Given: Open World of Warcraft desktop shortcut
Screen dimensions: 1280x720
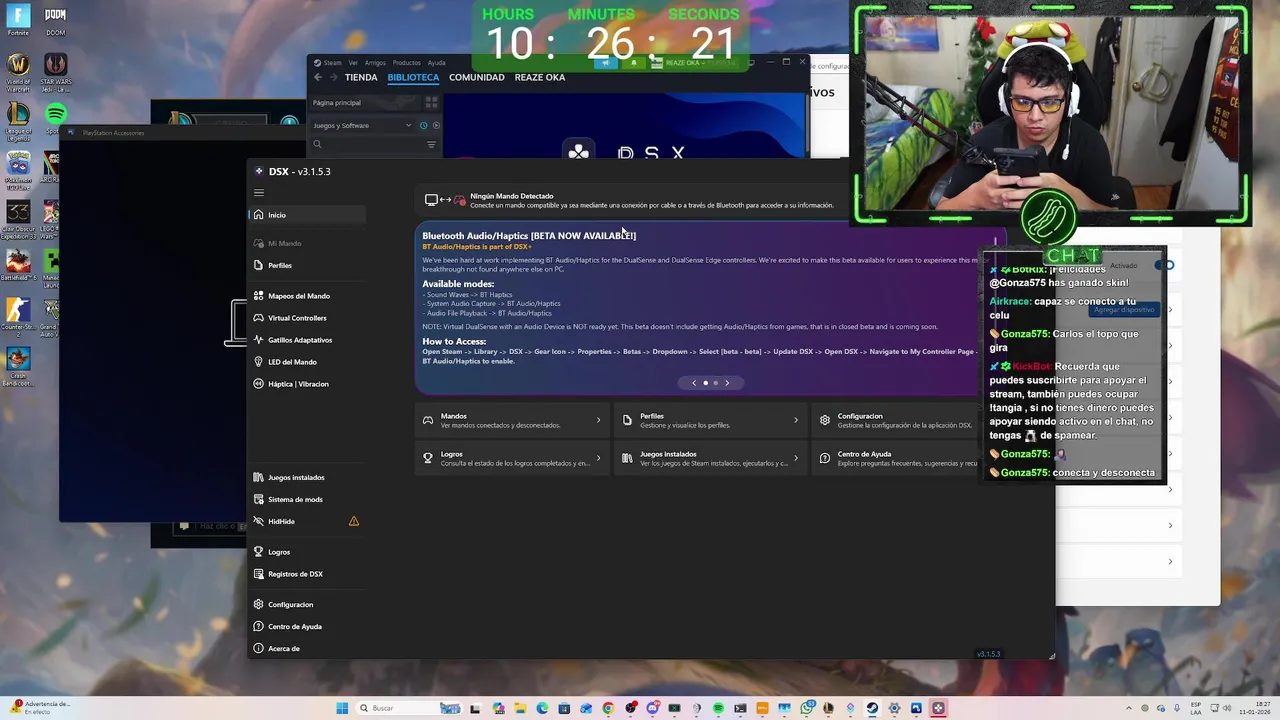Looking at the screenshot, I should pos(18,70).
